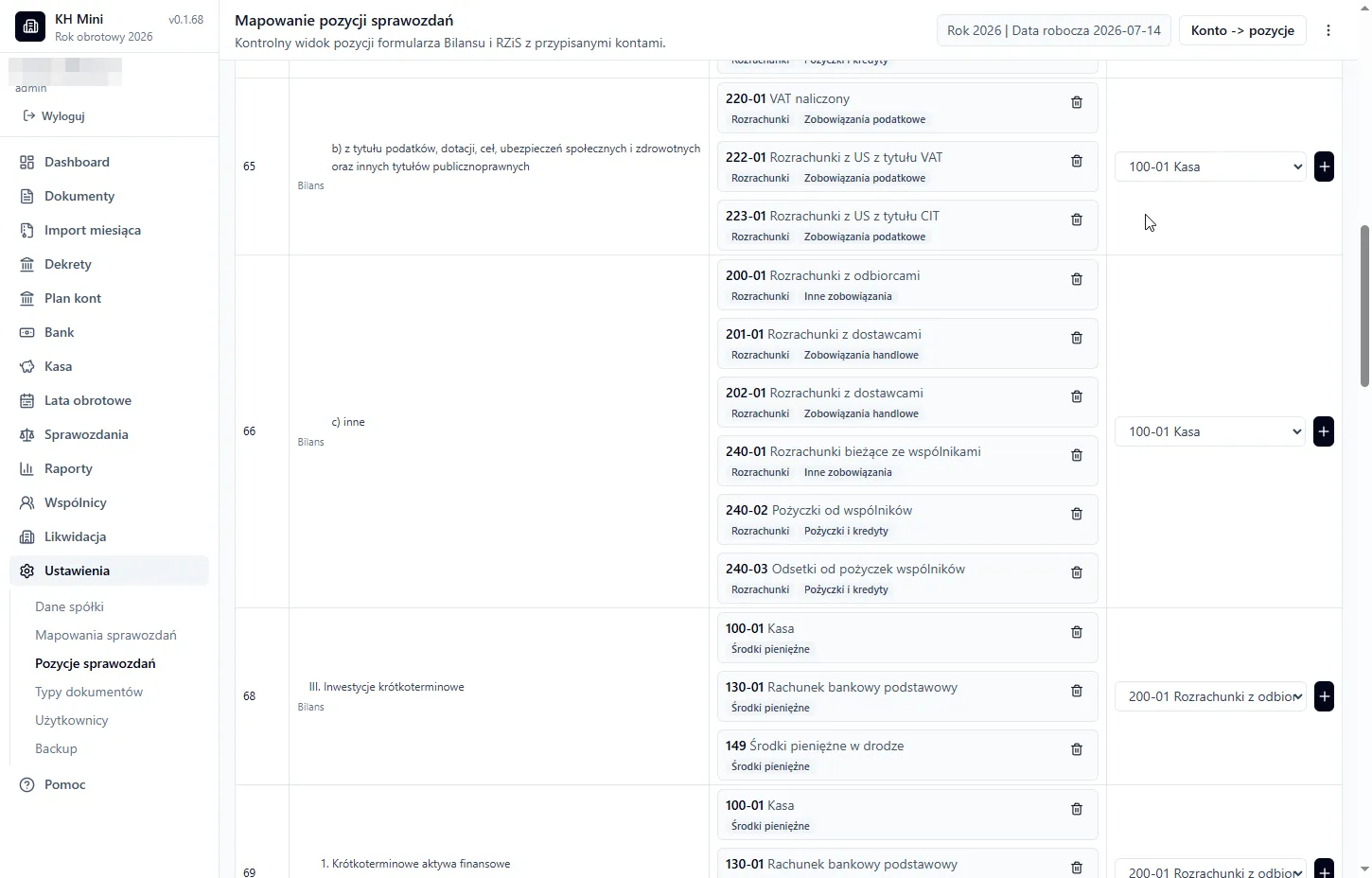
Task: Expand account selector for row 66
Action: (x=1210, y=431)
